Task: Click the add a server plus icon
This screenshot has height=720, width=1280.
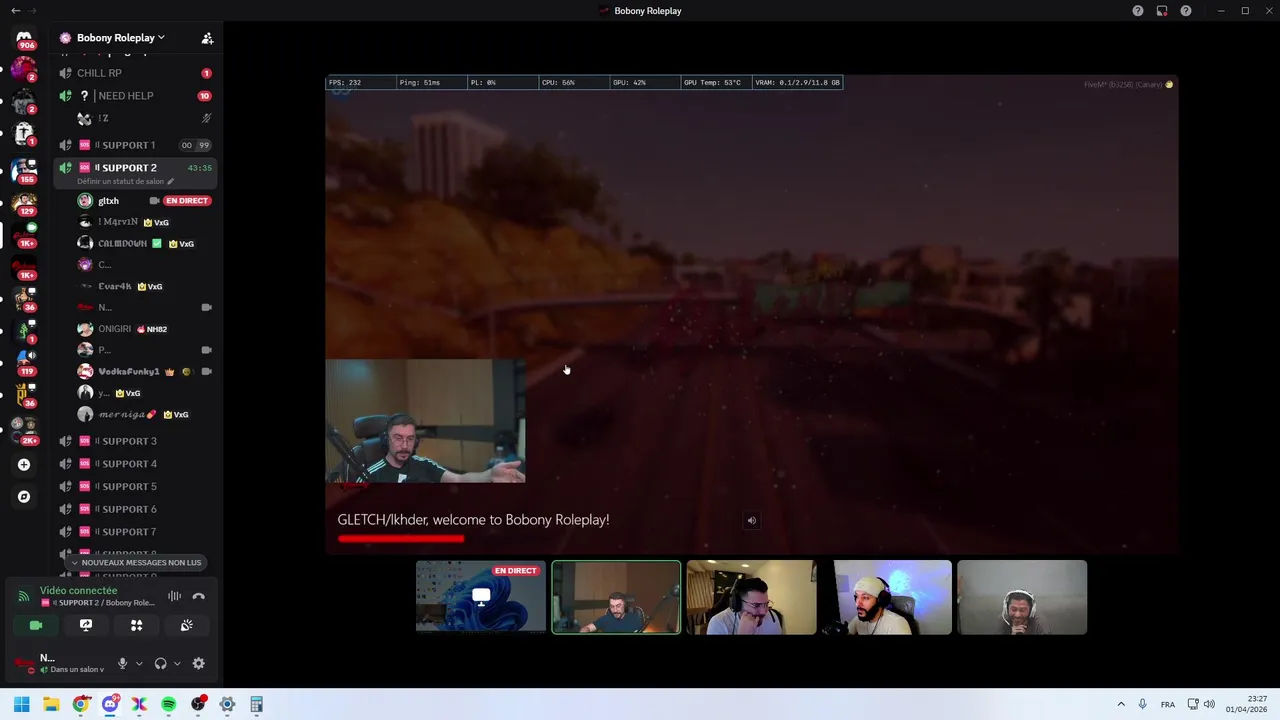Action: [x=24, y=465]
